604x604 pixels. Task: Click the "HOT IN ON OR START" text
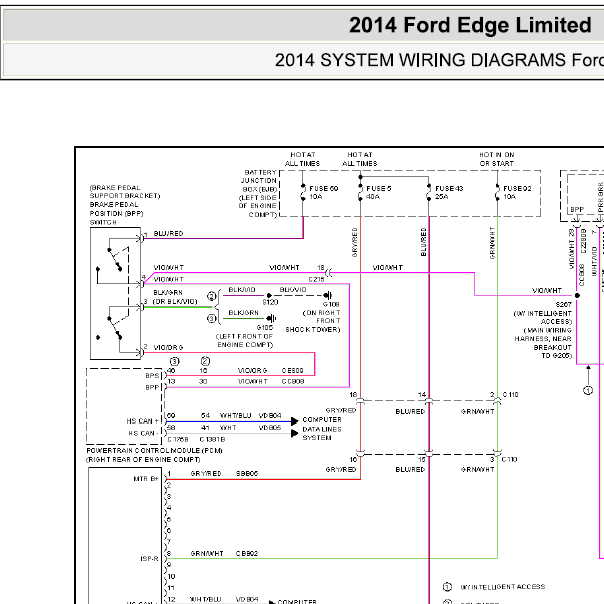click(x=497, y=159)
